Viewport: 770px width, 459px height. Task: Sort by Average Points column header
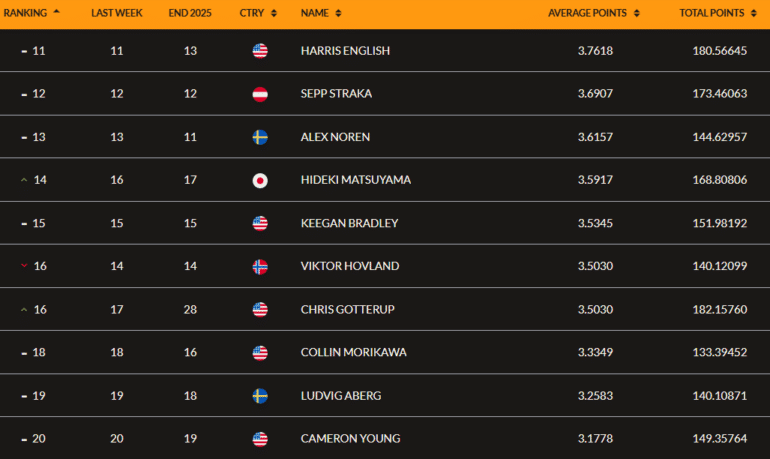click(593, 13)
